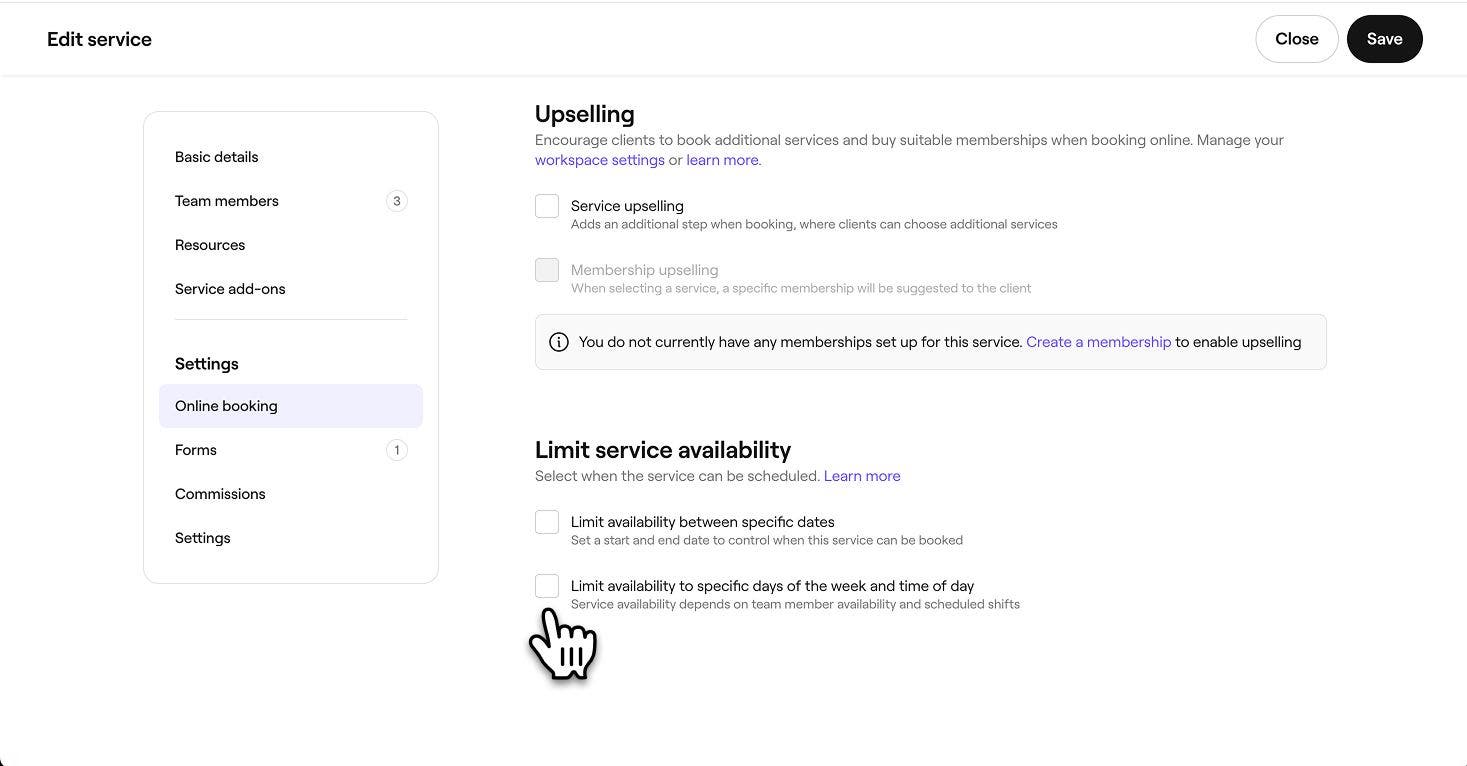Open the Settings item below Commissions
Viewport: 1467px width, 766px height.
pos(203,538)
